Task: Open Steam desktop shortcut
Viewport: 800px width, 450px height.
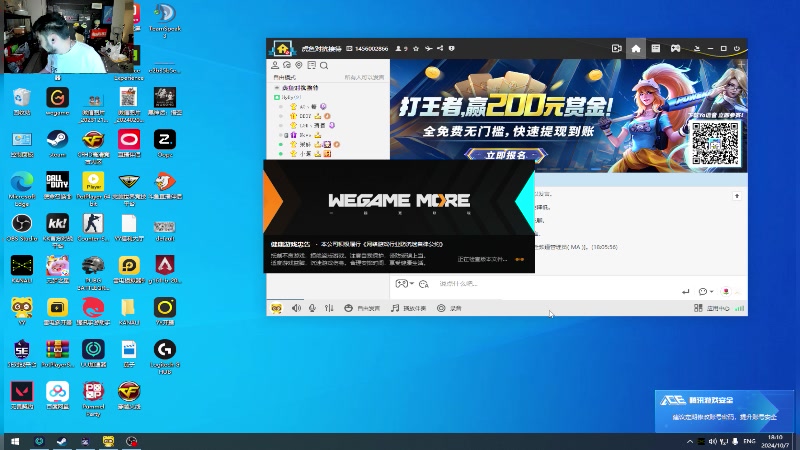Action: pos(57,143)
